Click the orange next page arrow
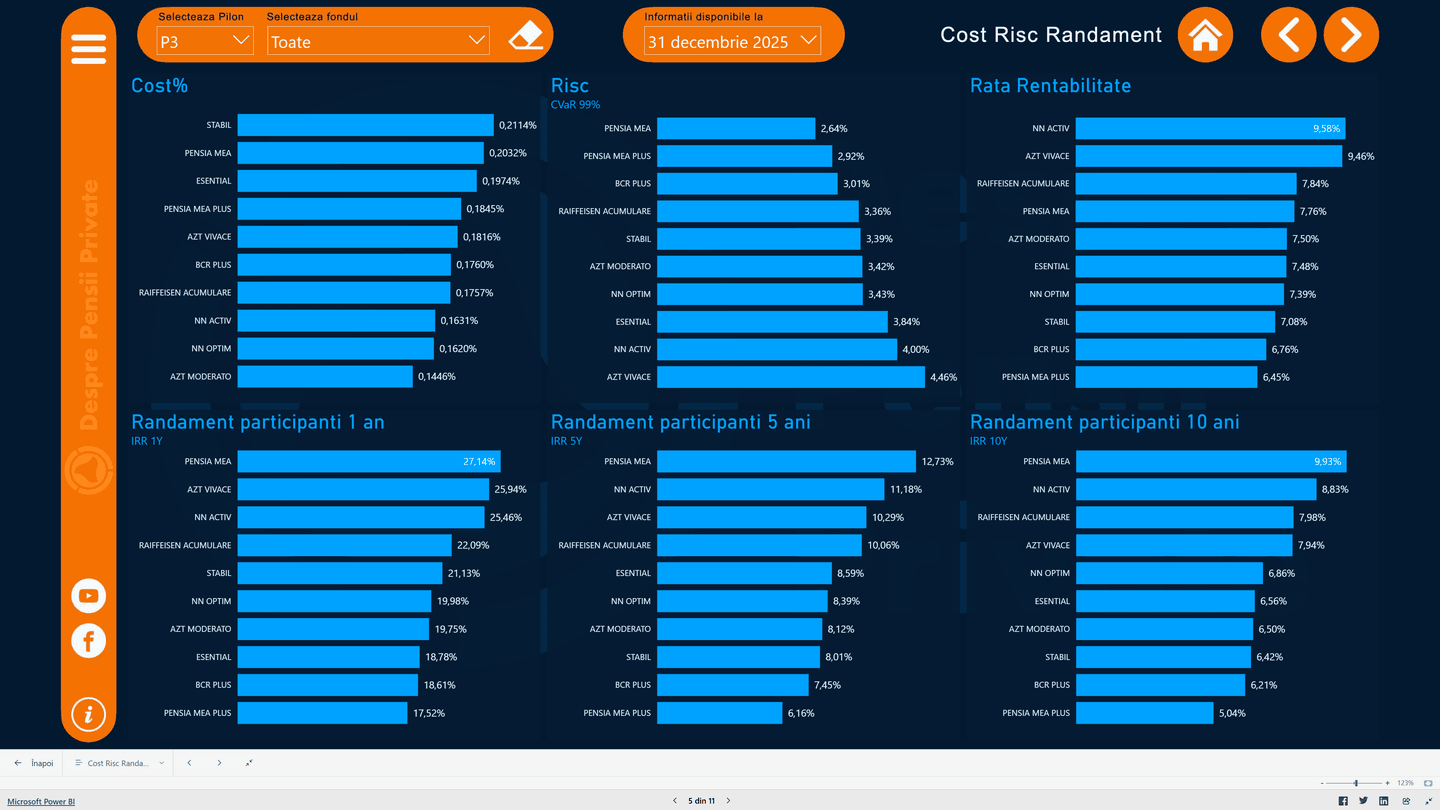The width and height of the screenshot is (1440, 810). [1351, 35]
